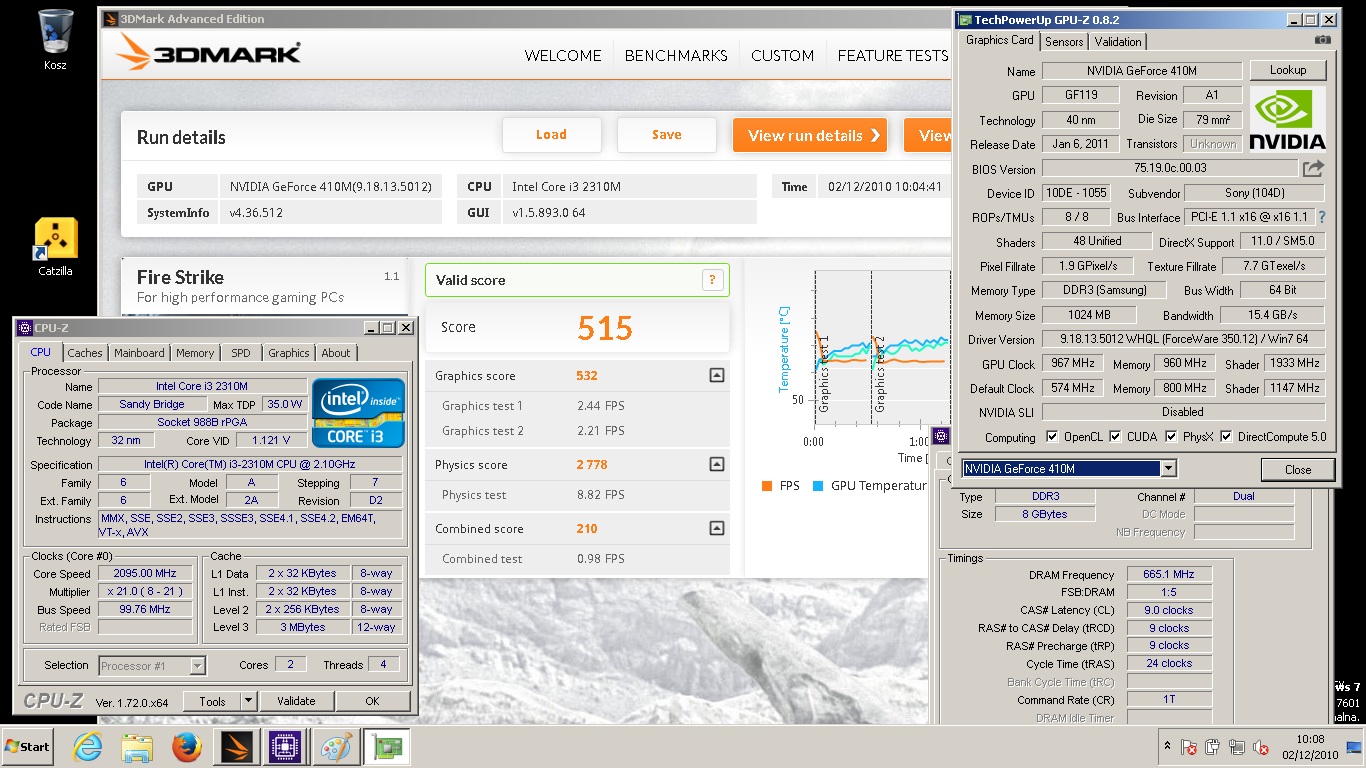This screenshot has width=1366, height=768.
Task: Switch to the Caches tab in CPU-Z
Action: click(85, 353)
